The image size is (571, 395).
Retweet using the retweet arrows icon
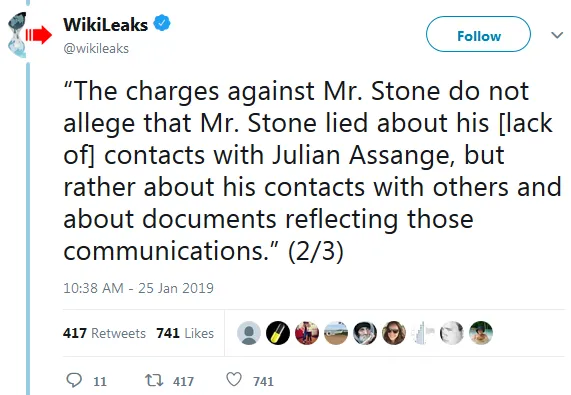154,380
